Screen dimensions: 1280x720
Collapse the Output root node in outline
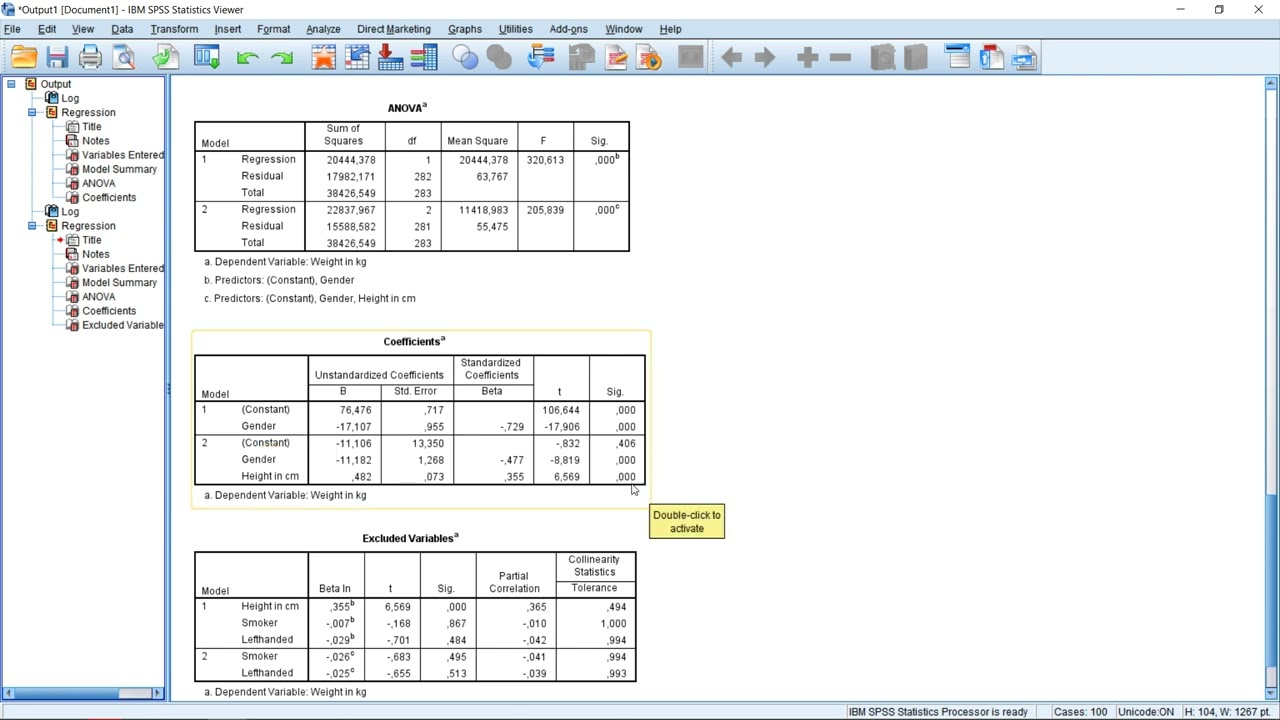11,84
